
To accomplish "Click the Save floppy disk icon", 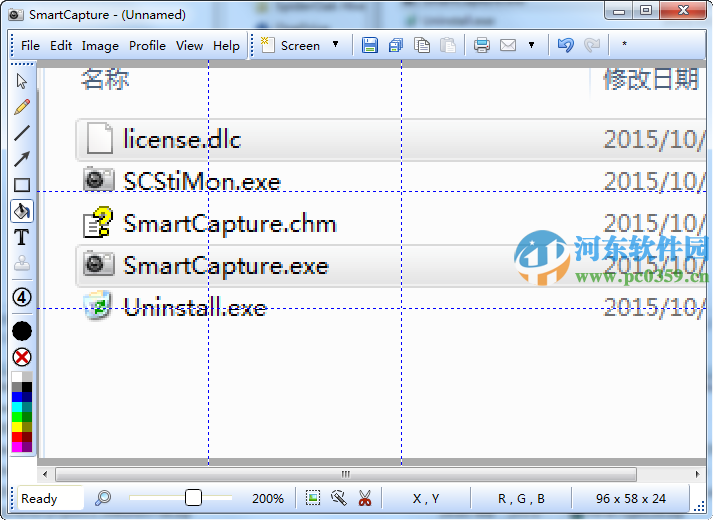I will 370,45.
